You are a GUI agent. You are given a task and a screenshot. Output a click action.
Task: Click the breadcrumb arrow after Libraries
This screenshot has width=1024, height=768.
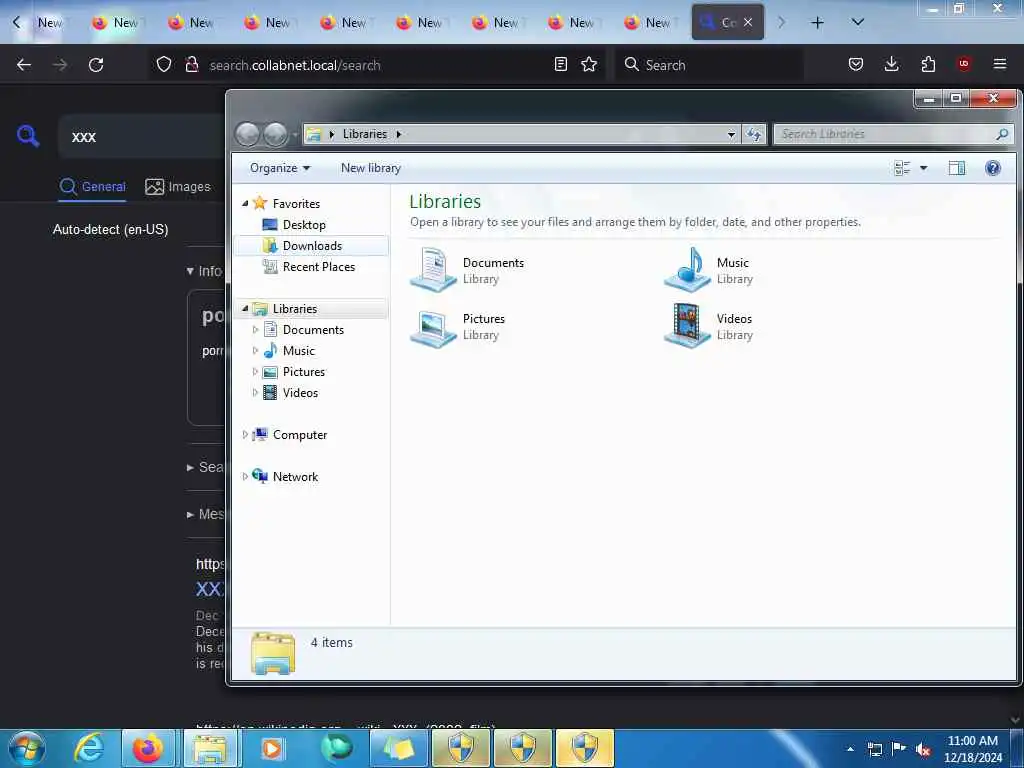398,134
